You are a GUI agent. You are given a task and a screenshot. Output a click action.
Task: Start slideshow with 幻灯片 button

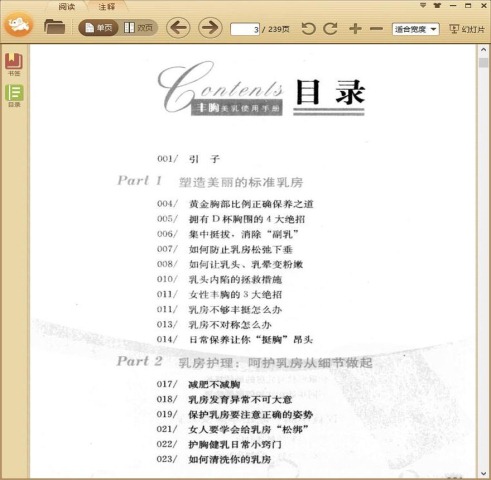pyautogui.click(x=467, y=29)
